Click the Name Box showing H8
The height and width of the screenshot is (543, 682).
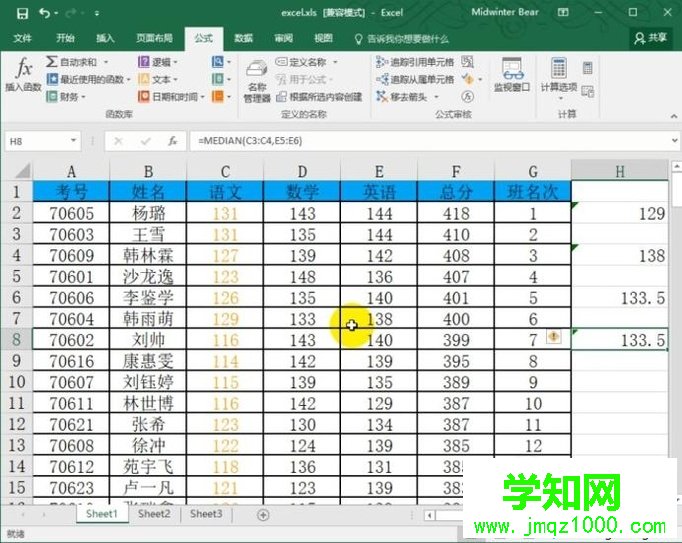[x=43, y=141]
